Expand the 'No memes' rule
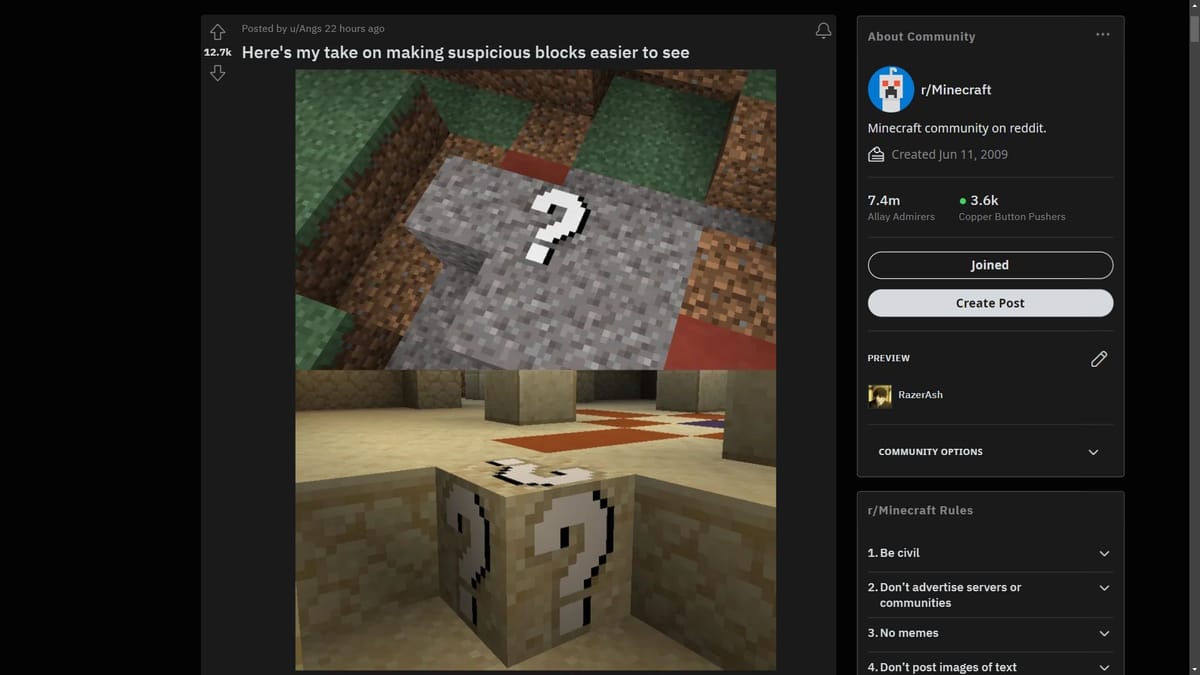Image resolution: width=1200 pixels, height=675 pixels. pyautogui.click(x=1104, y=633)
